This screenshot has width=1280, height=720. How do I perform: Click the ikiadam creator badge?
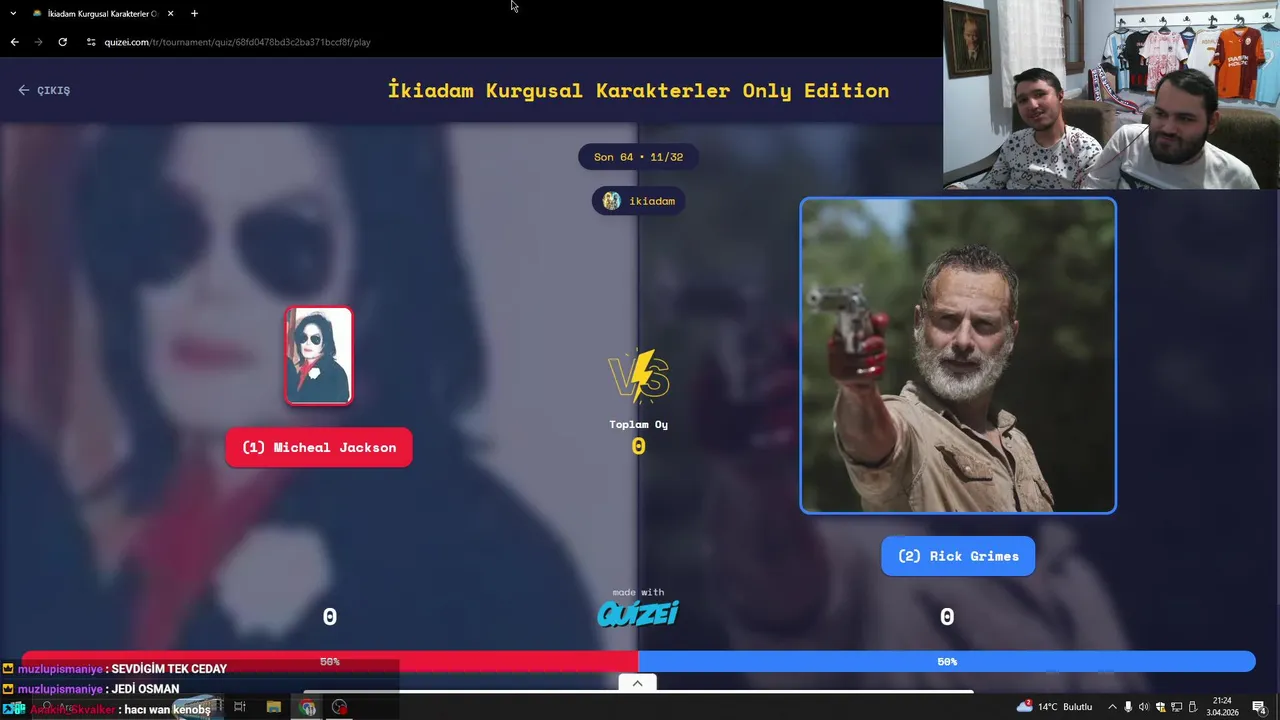click(x=638, y=201)
